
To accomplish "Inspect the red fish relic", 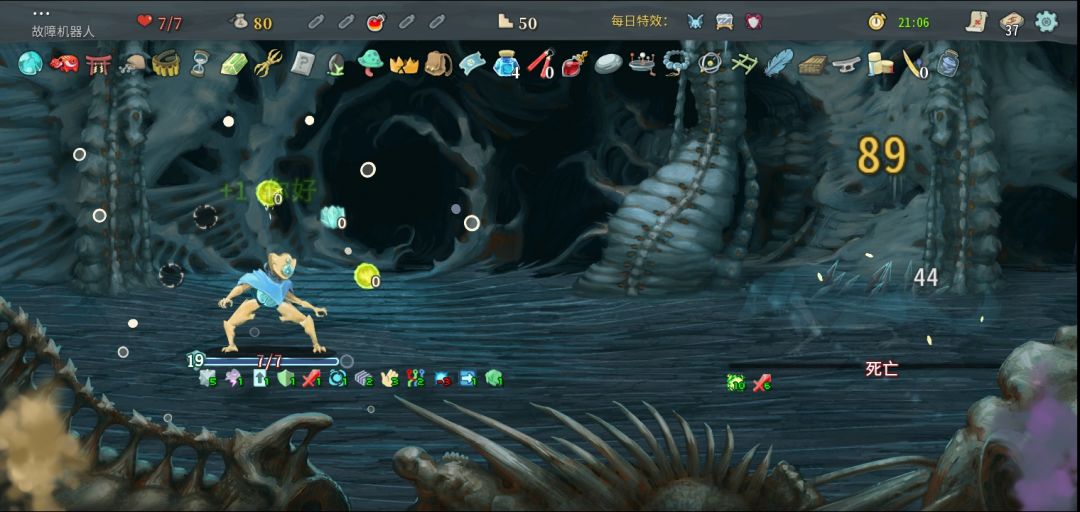I will [64, 63].
